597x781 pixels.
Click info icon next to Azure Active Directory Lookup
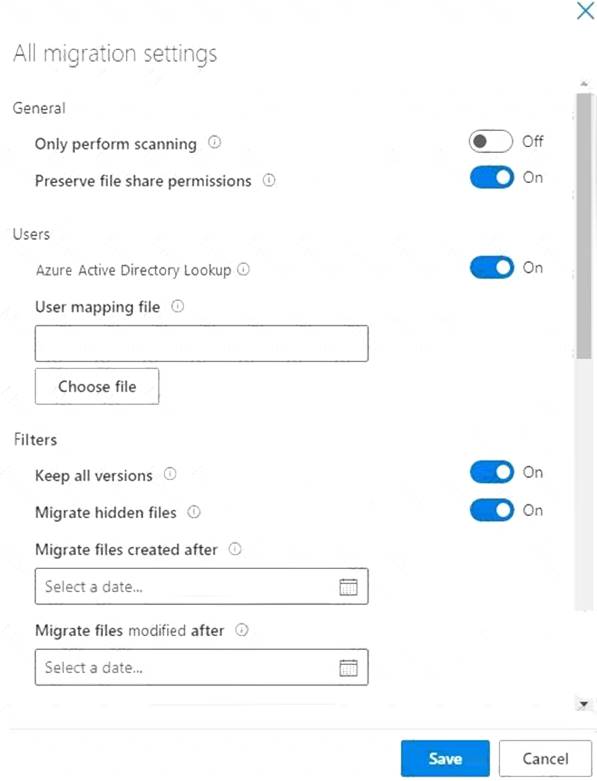[x=243, y=269]
